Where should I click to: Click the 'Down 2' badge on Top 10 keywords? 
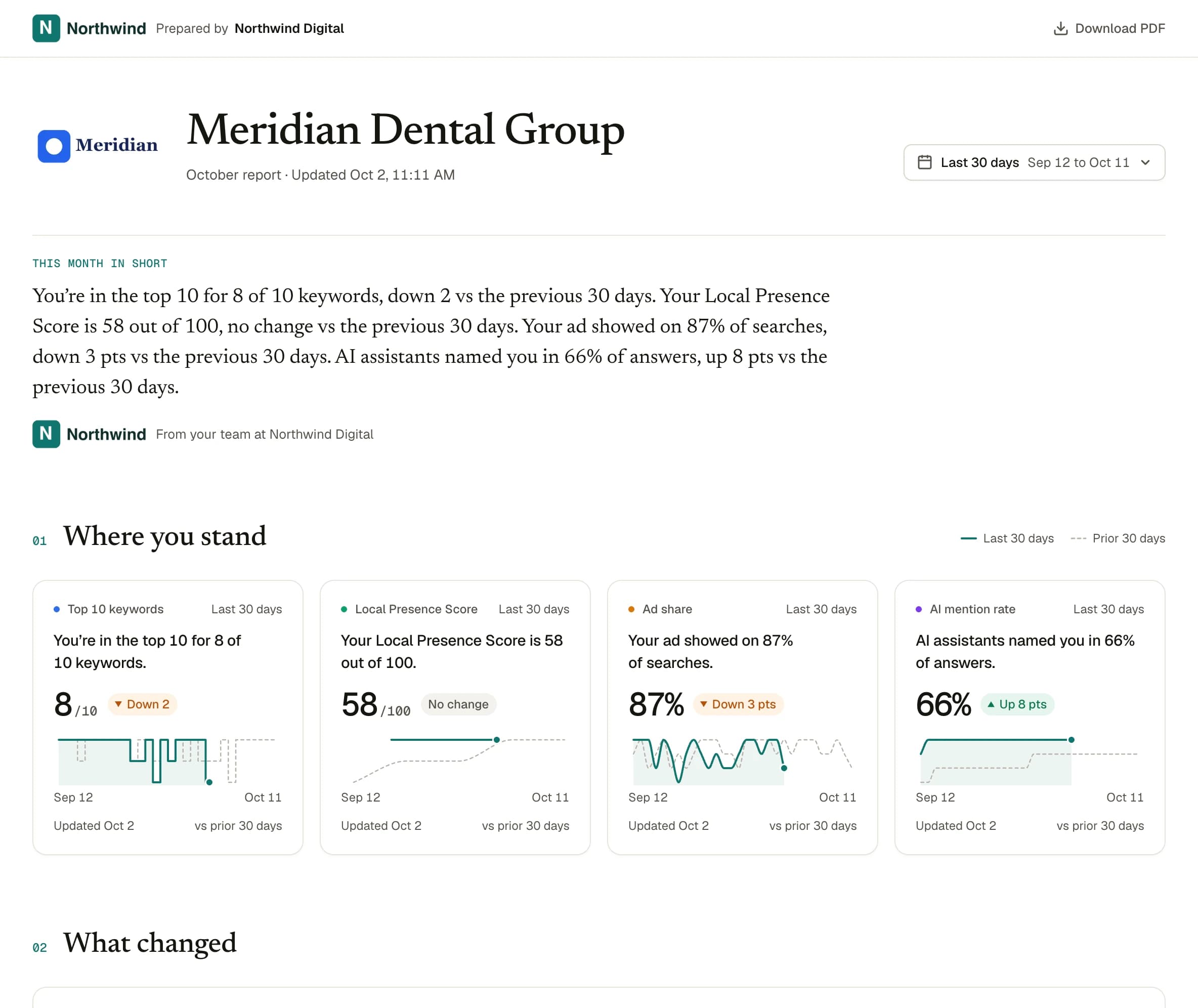[x=142, y=704]
